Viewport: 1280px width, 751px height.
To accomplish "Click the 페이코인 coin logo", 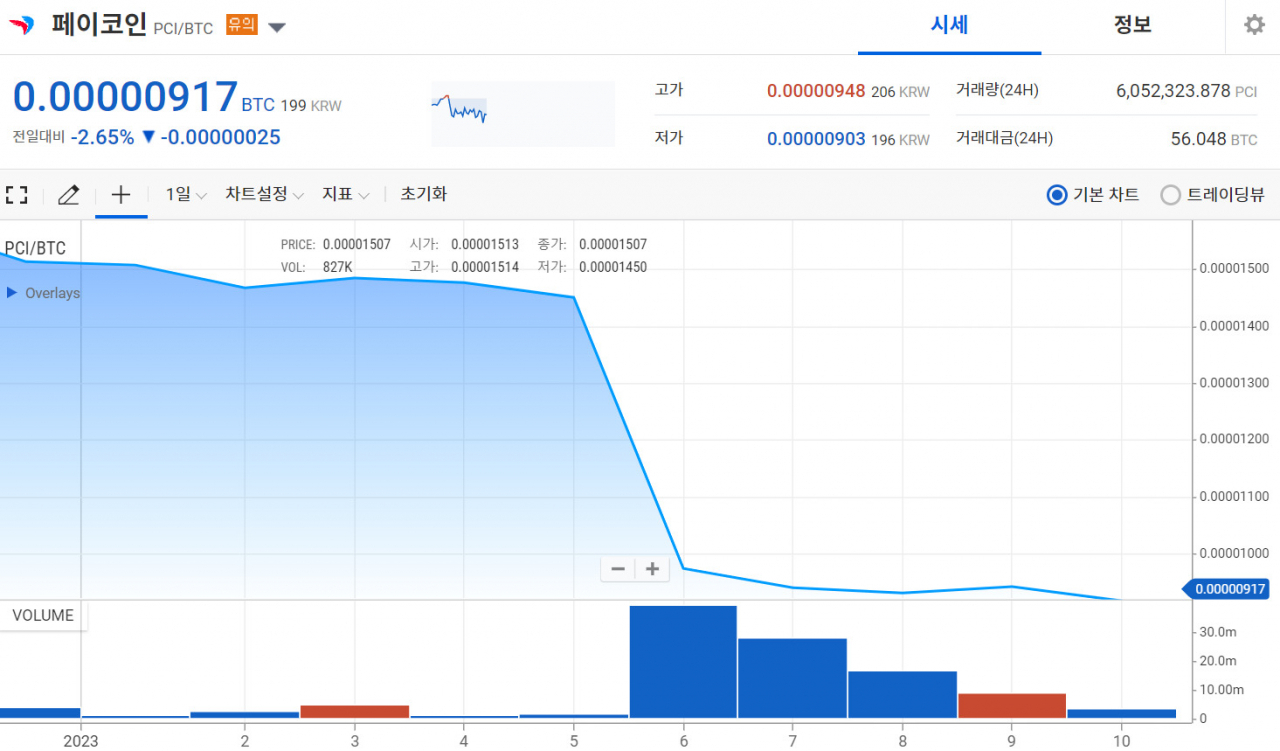I will coord(20,25).
